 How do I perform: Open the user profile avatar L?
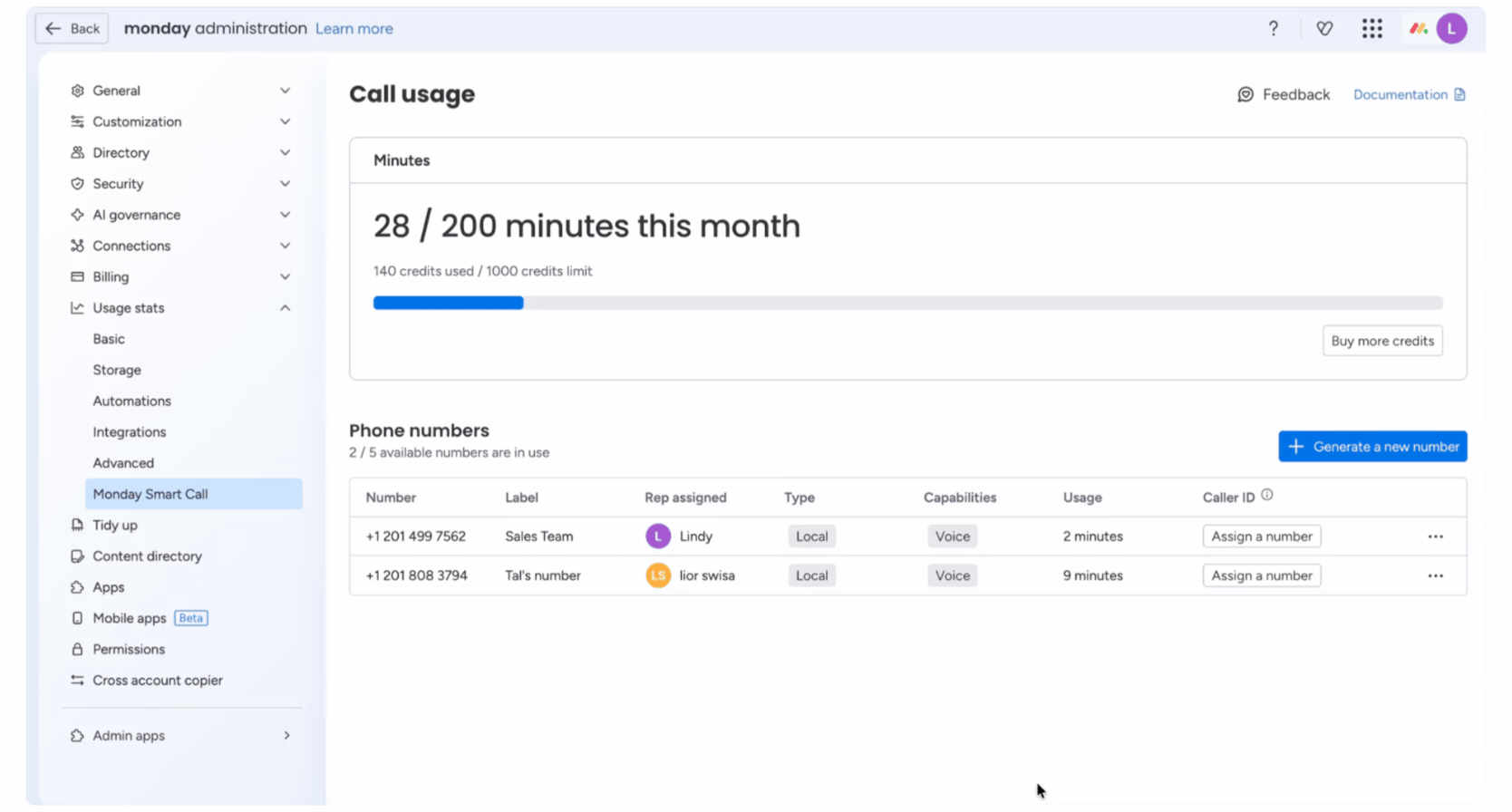pos(1451,29)
